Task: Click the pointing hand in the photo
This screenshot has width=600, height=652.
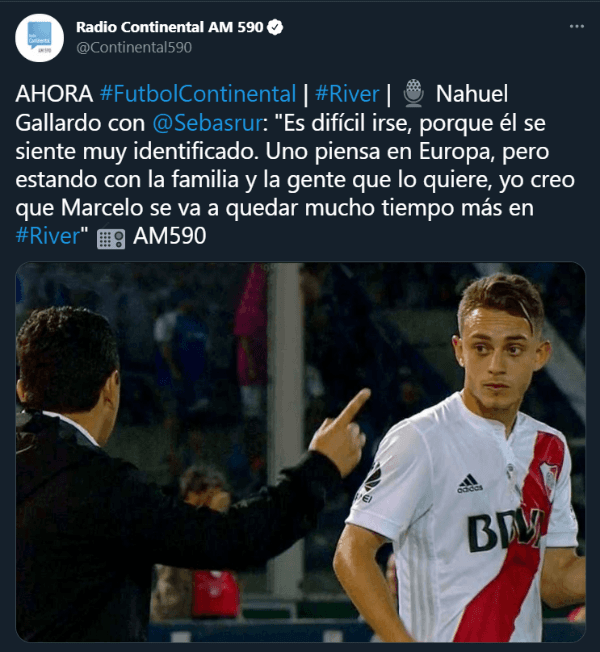Action: point(339,432)
